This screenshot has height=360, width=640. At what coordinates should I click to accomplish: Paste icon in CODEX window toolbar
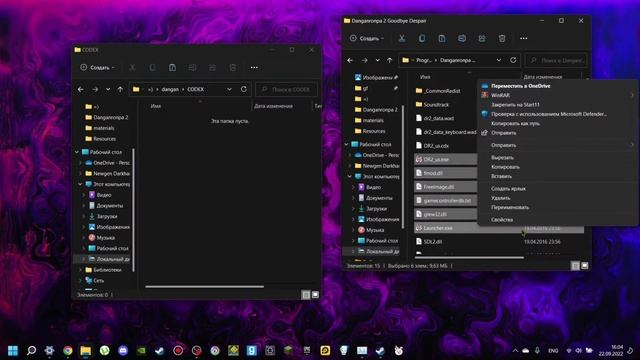tap(172, 67)
